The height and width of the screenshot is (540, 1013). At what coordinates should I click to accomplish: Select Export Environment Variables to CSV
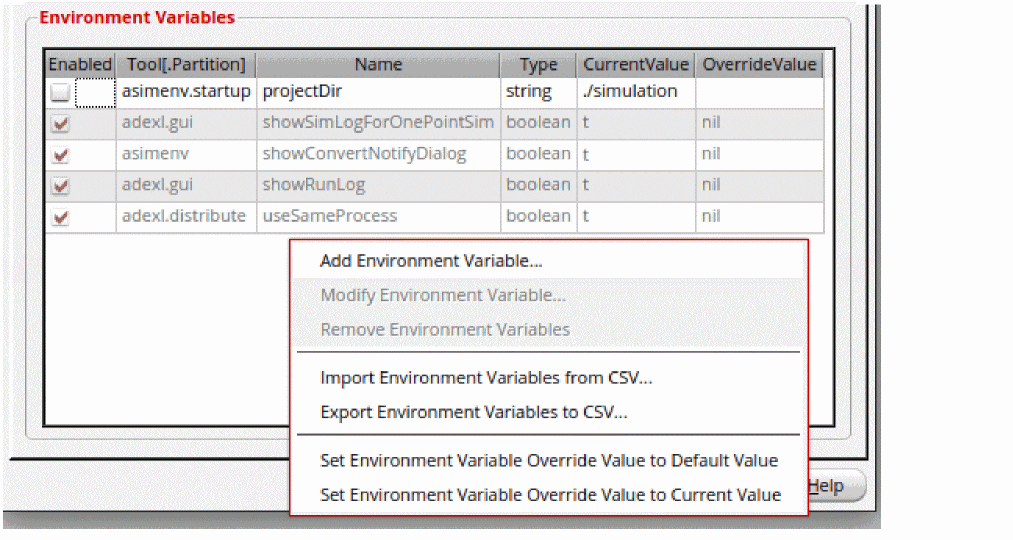click(x=473, y=412)
